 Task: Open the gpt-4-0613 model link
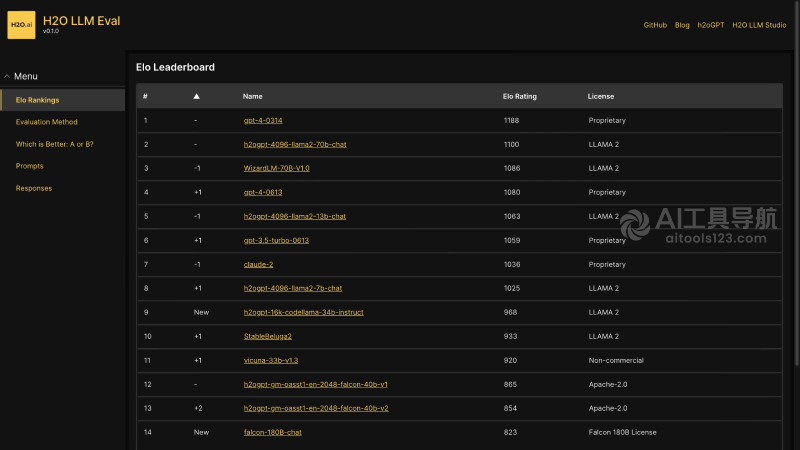[263, 192]
